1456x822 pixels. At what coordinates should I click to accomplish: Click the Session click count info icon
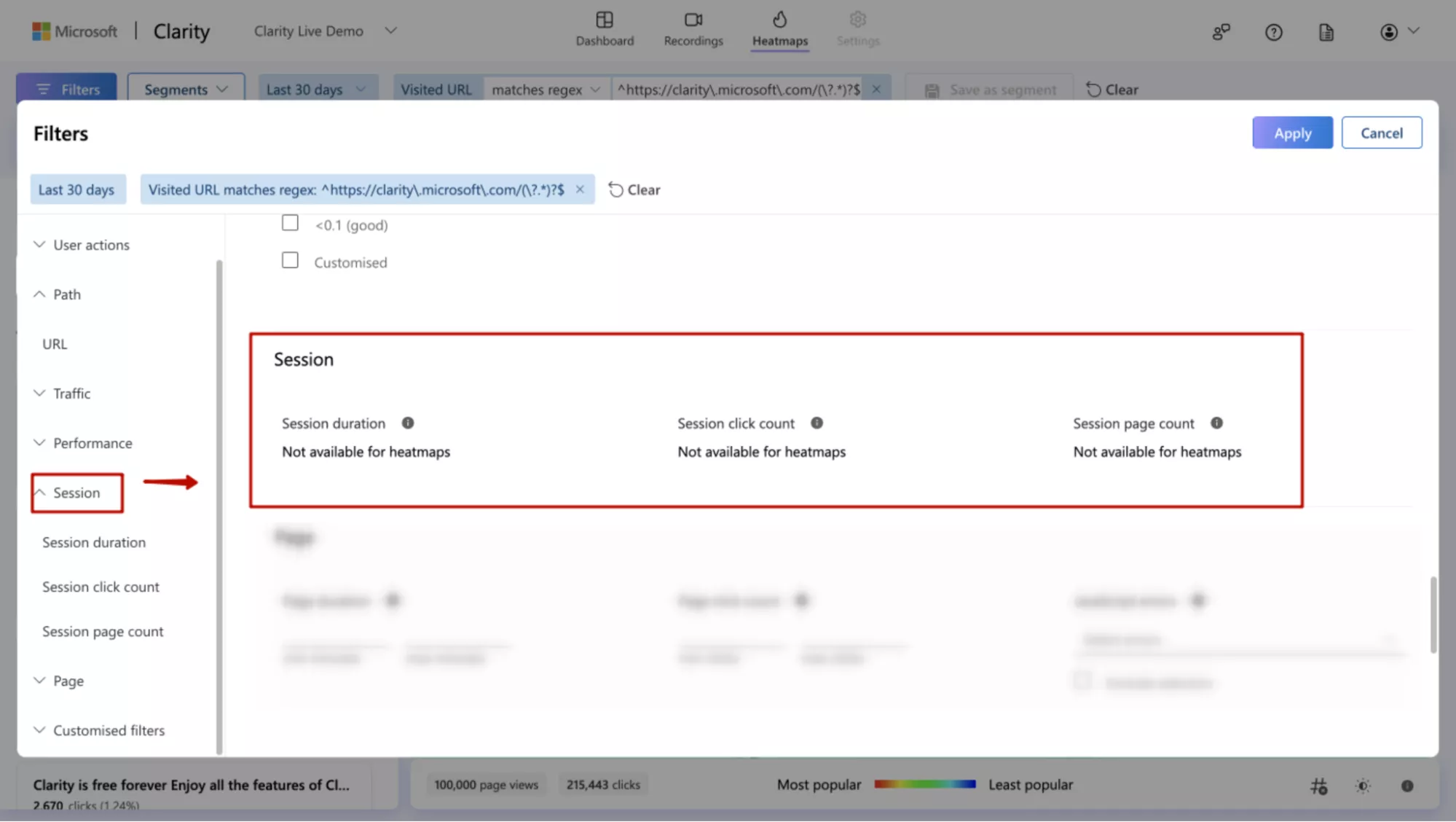pyautogui.click(x=816, y=423)
